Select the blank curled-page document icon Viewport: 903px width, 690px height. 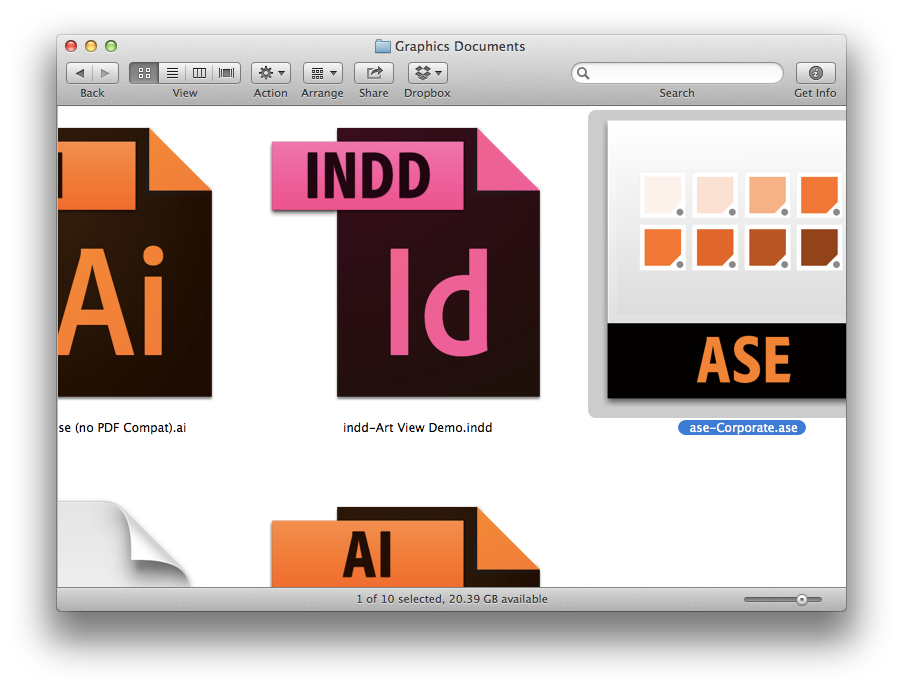pos(124,544)
